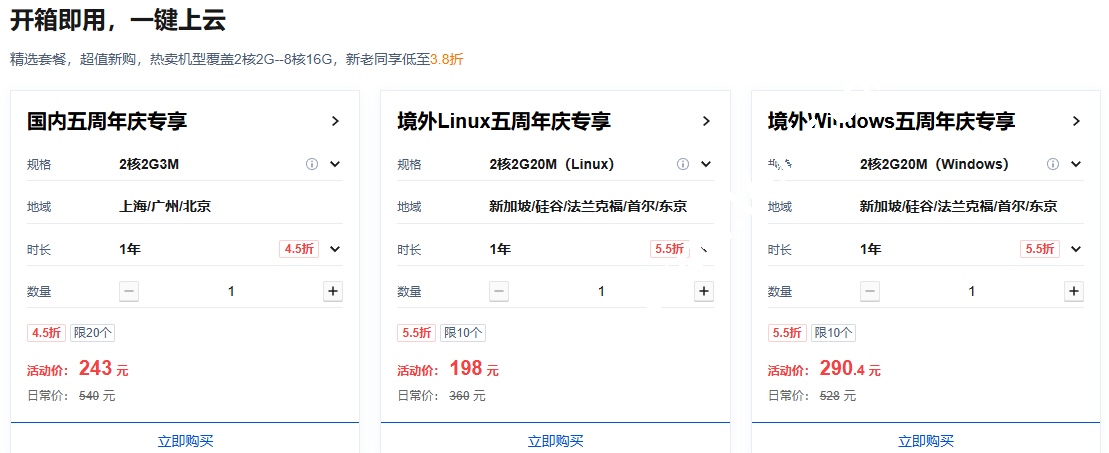This screenshot has width=1109, height=453.
Task: Click 立即购买 for 境外Windows package
Action: tap(926, 440)
